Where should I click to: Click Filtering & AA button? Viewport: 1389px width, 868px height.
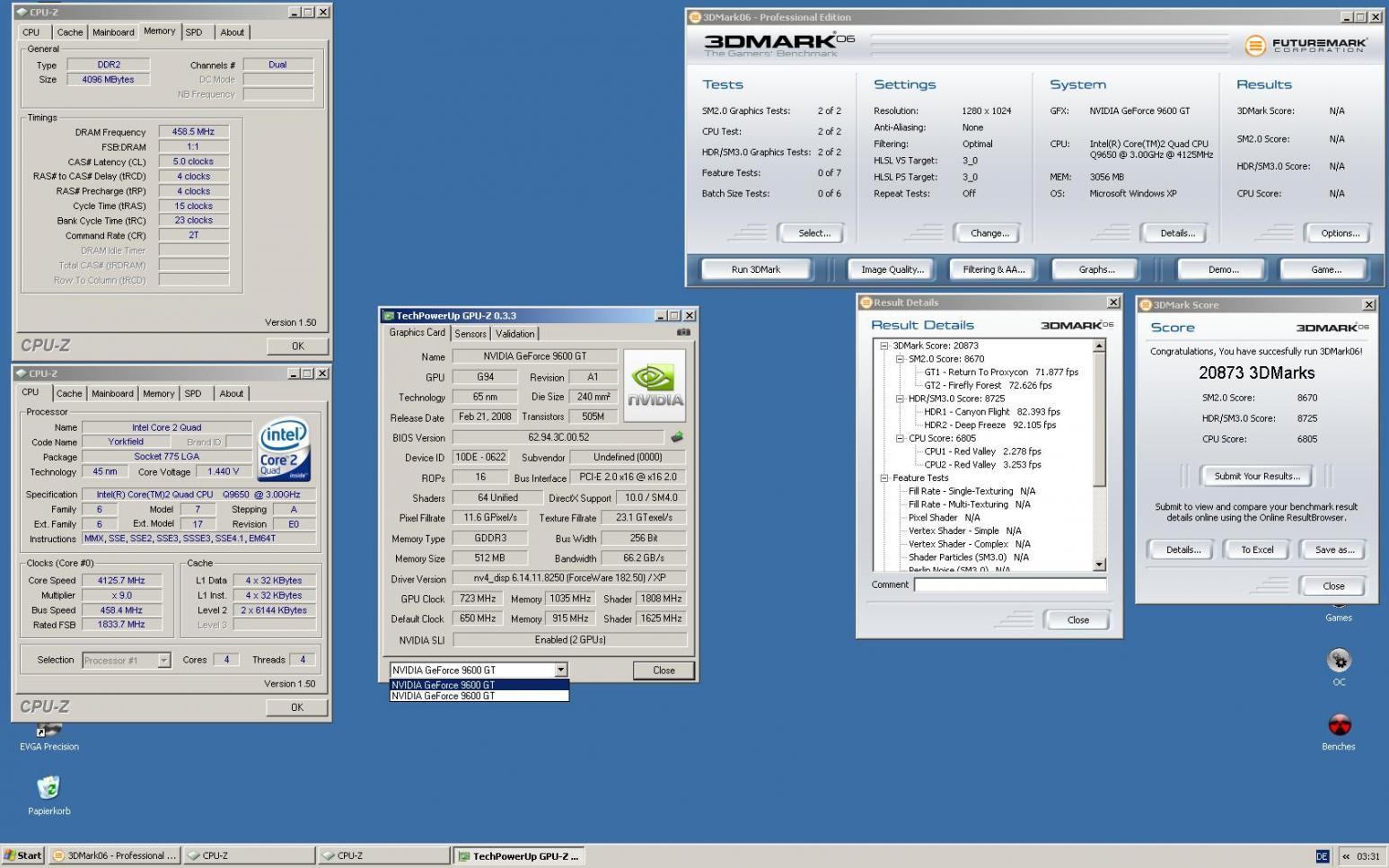point(994,269)
